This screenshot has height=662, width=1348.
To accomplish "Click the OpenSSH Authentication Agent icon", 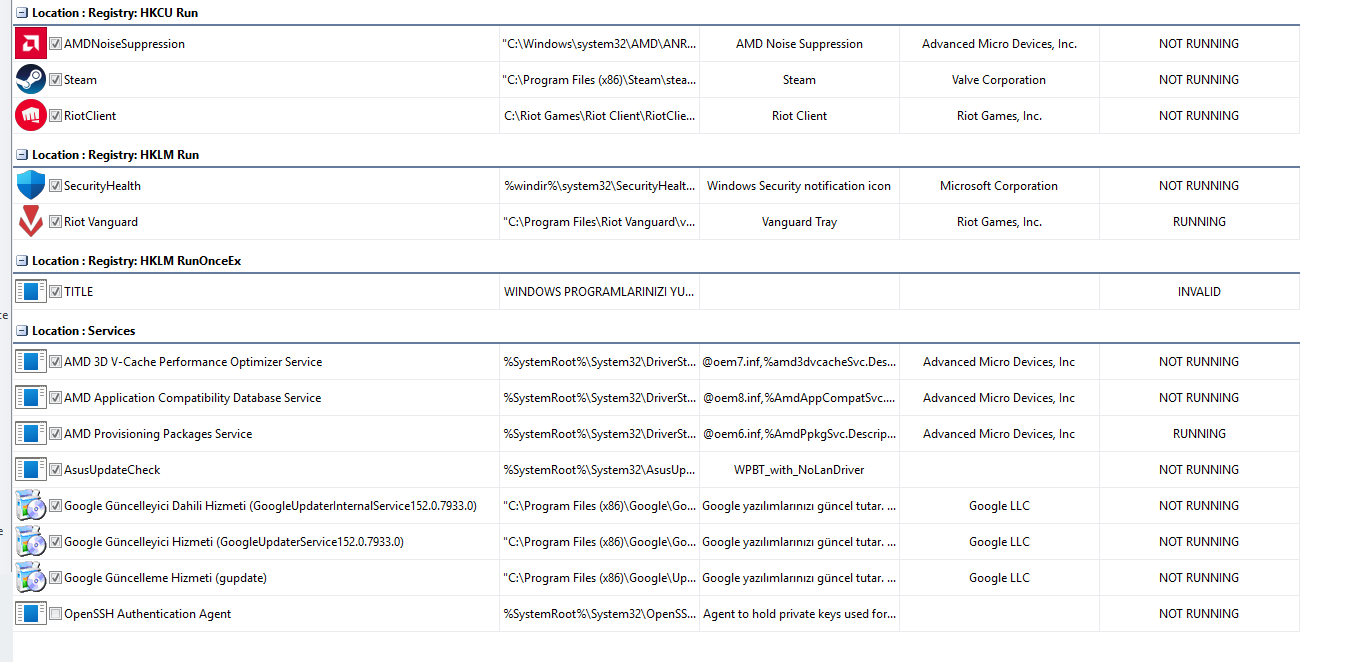I will (x=31, y=614).
